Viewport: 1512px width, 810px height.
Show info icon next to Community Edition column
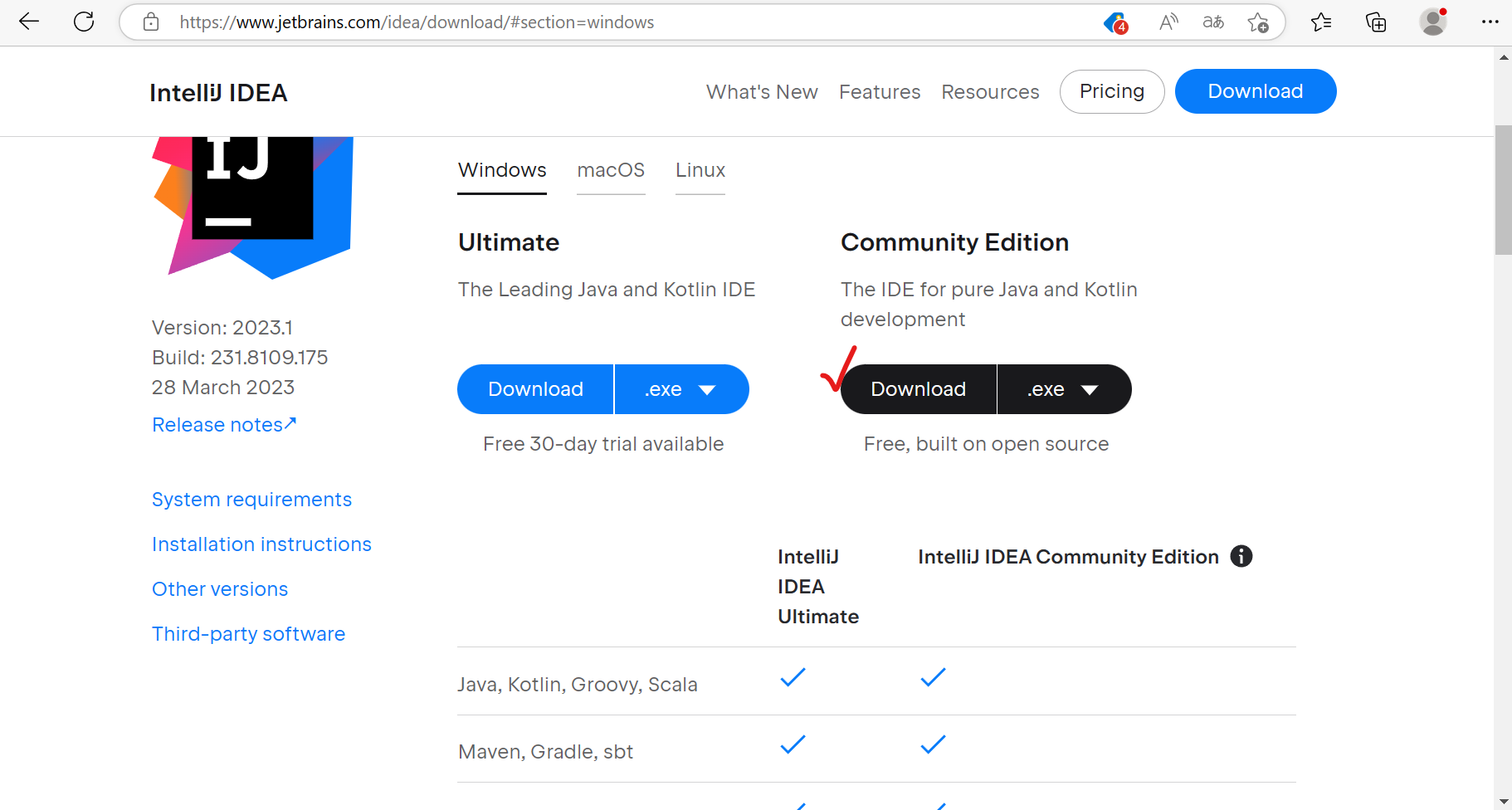(x=1241, y=556)
